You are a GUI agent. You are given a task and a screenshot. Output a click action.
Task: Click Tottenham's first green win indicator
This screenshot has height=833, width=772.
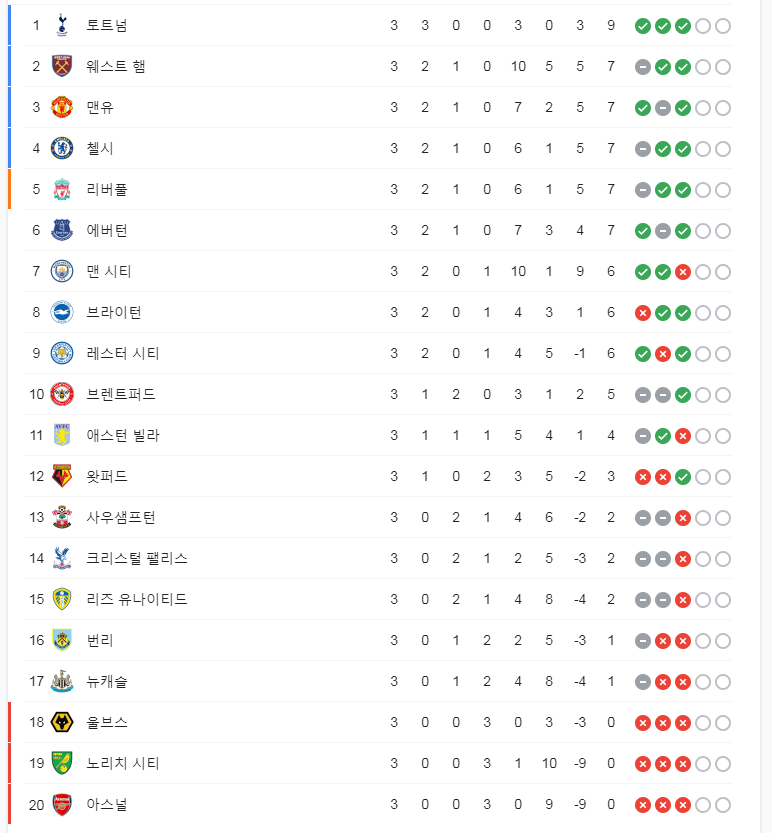point(643,25)
